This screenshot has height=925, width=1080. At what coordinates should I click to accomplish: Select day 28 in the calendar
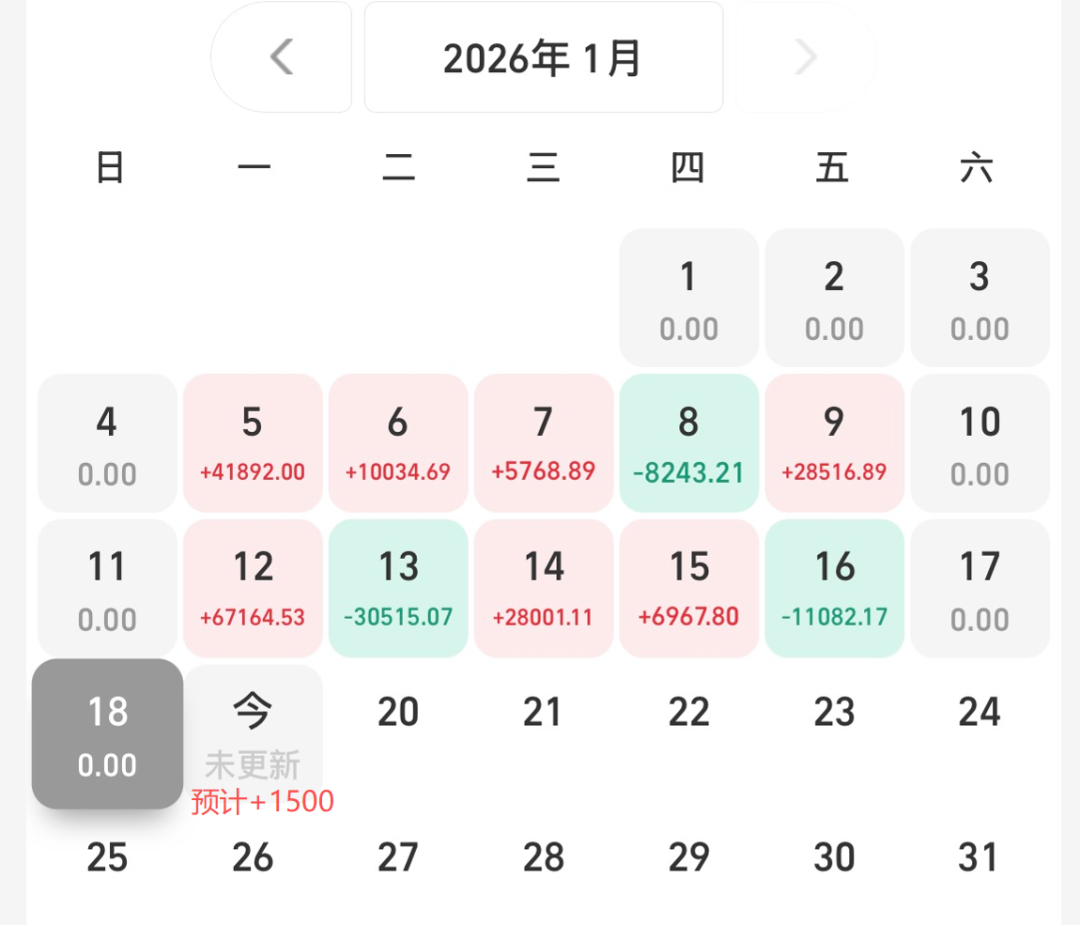543,858
